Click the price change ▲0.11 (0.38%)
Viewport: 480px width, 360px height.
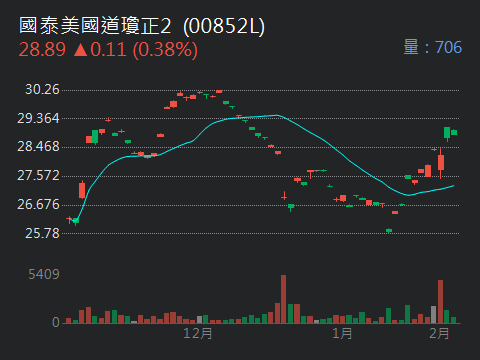pyautogui.click(x=135, y=50)
